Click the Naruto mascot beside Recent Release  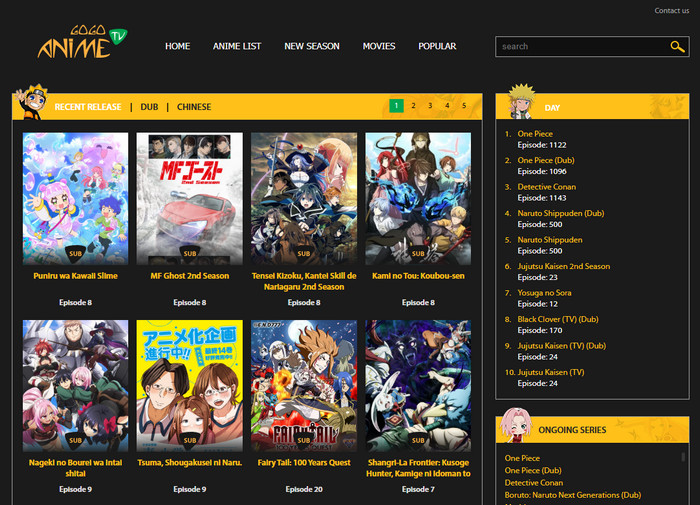click(31, 102)
